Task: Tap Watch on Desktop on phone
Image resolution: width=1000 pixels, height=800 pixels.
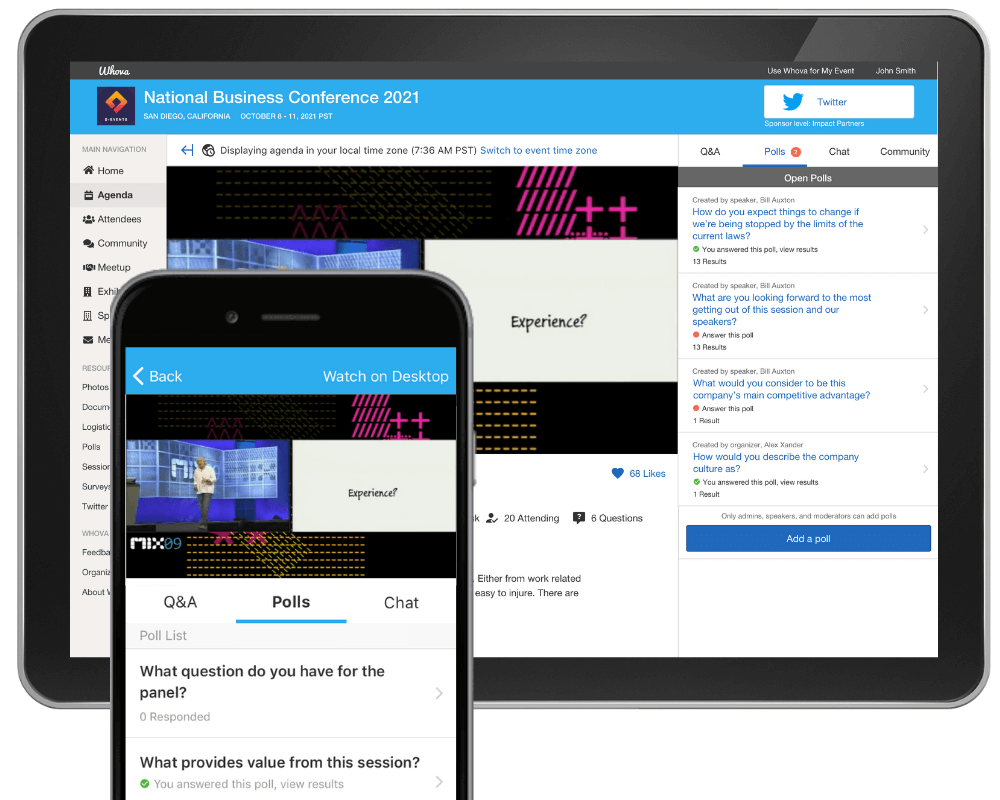Action: 385,376
